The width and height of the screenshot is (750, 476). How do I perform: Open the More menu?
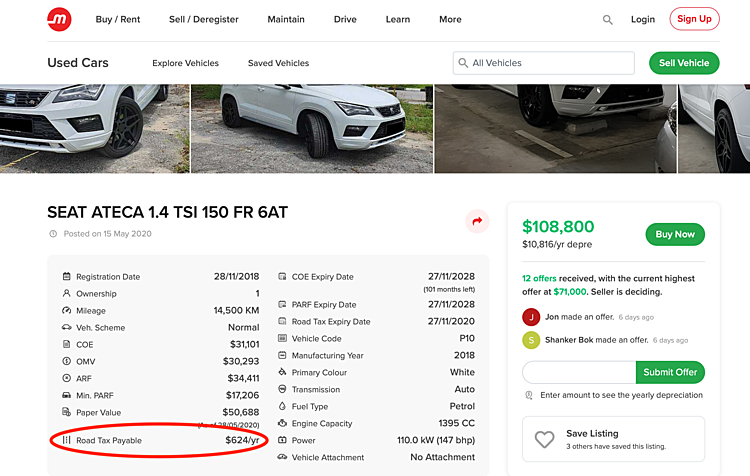451,20
